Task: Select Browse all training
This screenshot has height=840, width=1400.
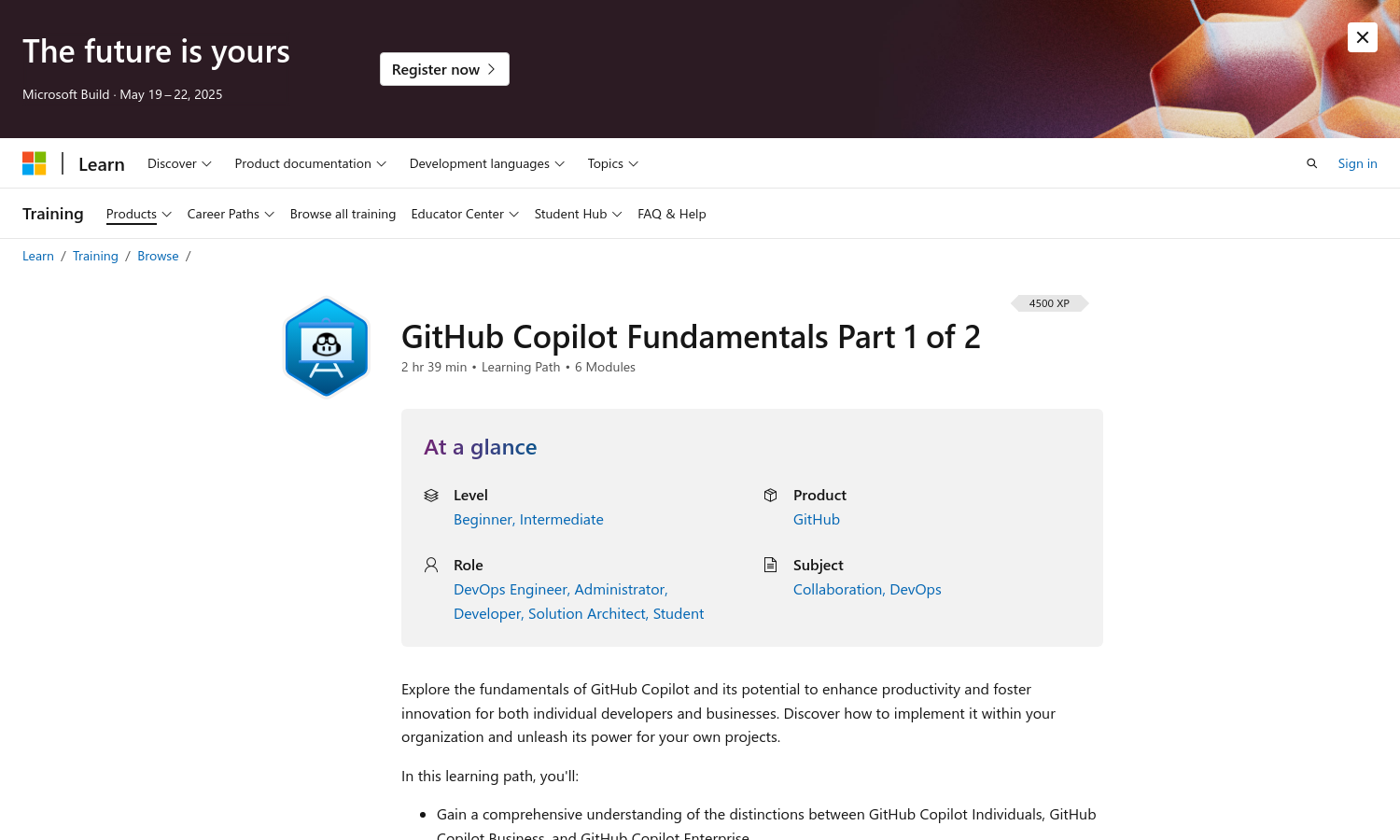Action: [343, 214]
